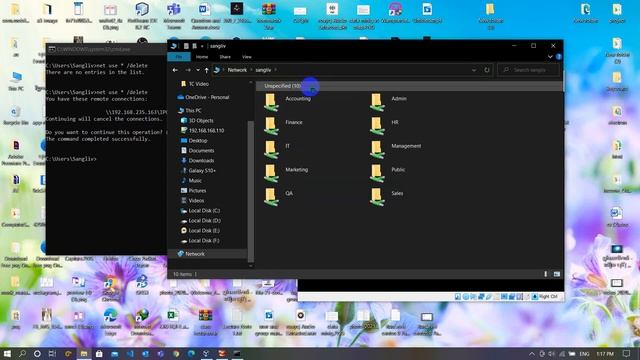640x360 pixels.
Task: Open the Public shared folder
Action: 388,173
